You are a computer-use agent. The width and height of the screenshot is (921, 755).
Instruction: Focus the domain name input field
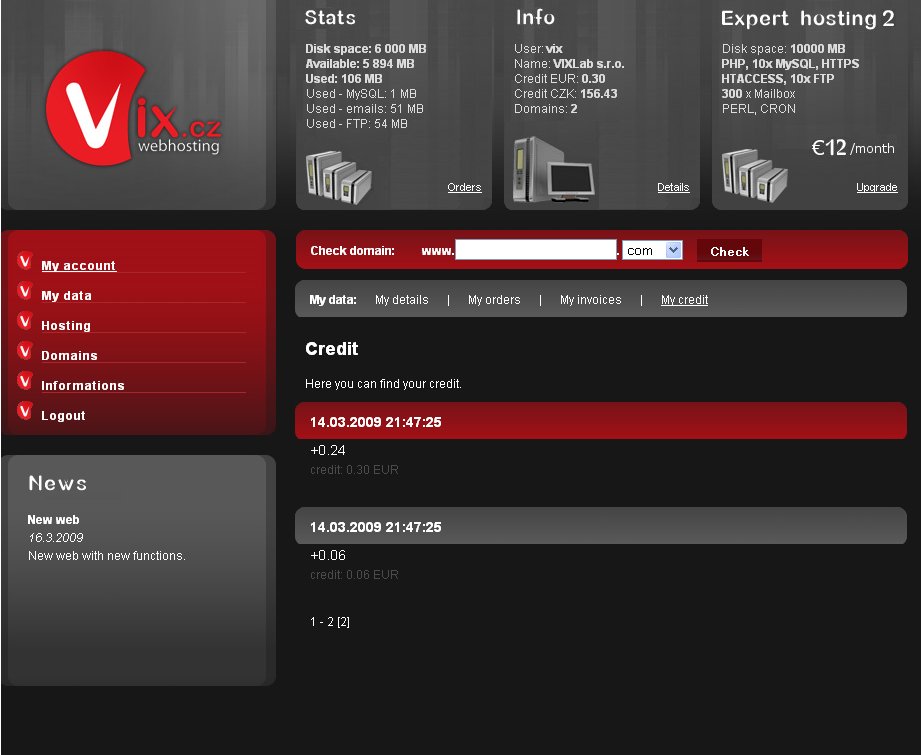pyautogui.click(x=536, y=250)
